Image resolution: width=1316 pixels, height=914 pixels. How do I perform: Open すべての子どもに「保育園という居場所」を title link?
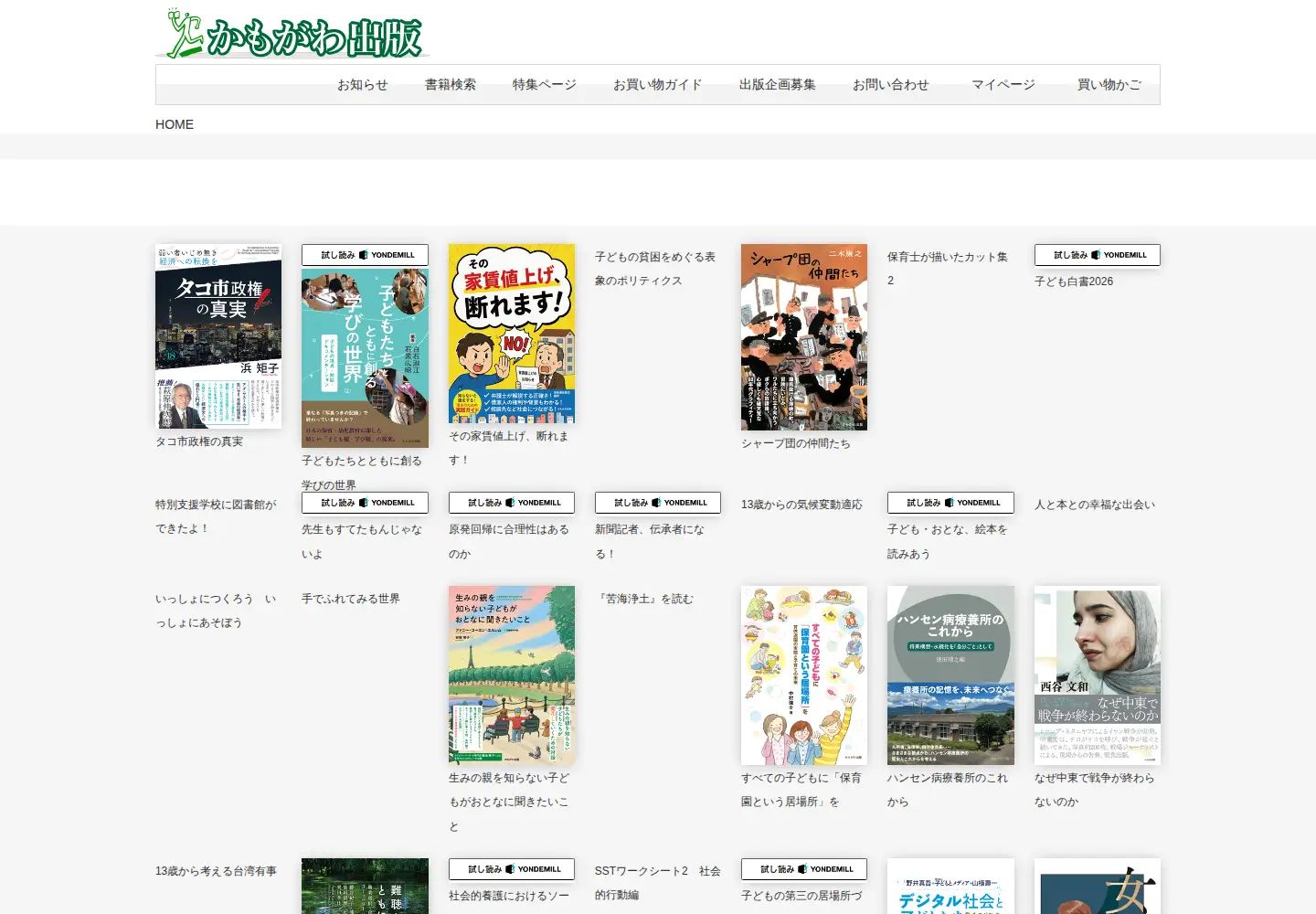tap(801, 791)
